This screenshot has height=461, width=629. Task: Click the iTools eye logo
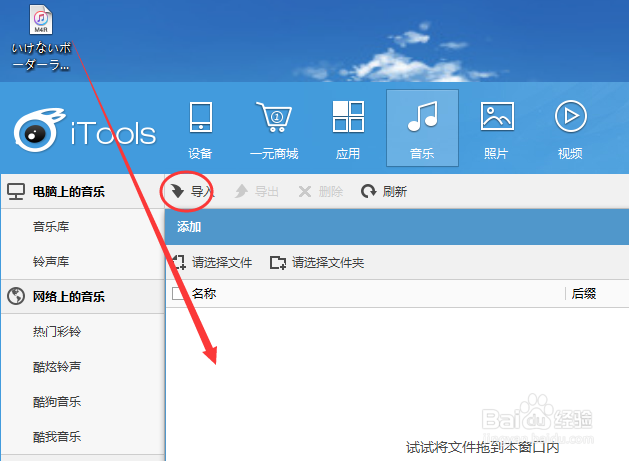tap(37, 130)
